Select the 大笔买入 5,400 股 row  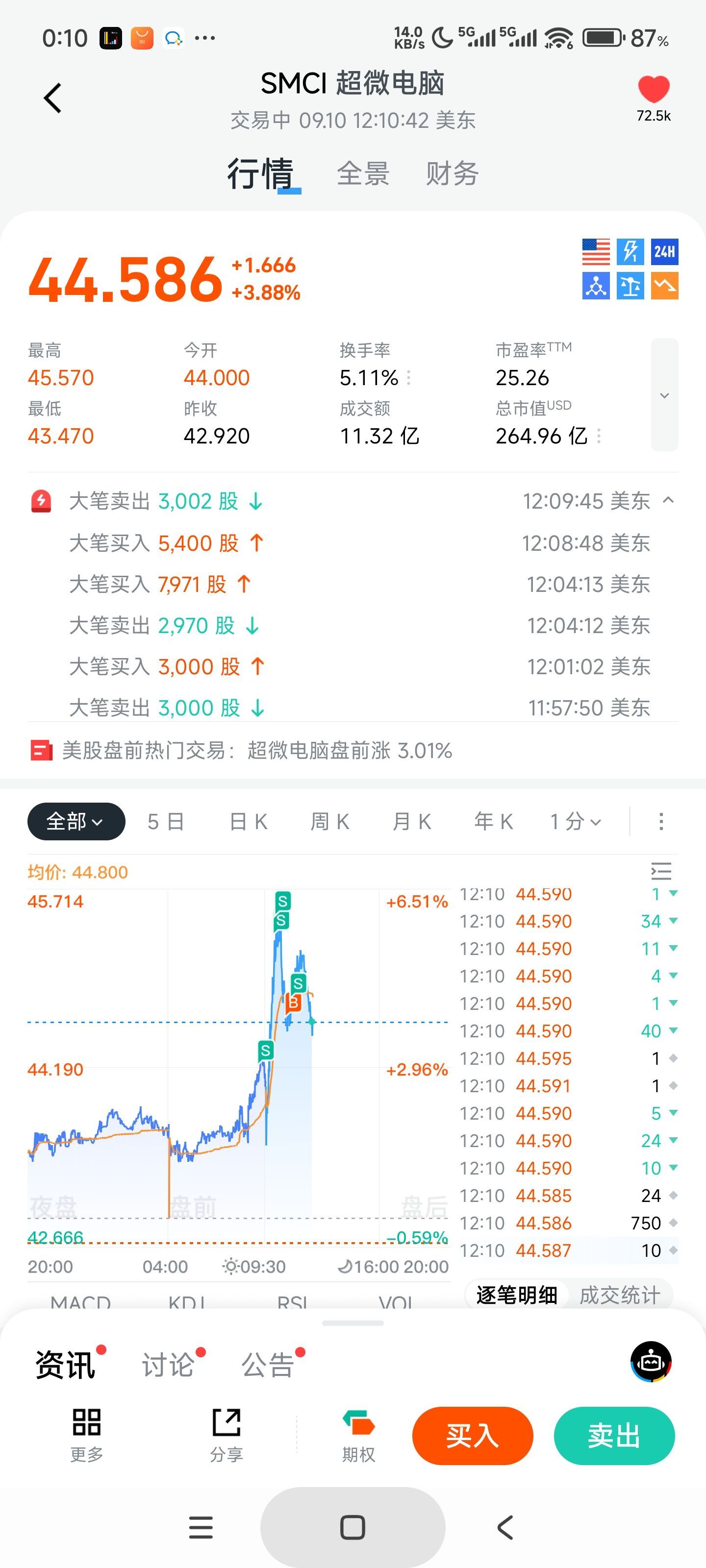pos(359,543)
